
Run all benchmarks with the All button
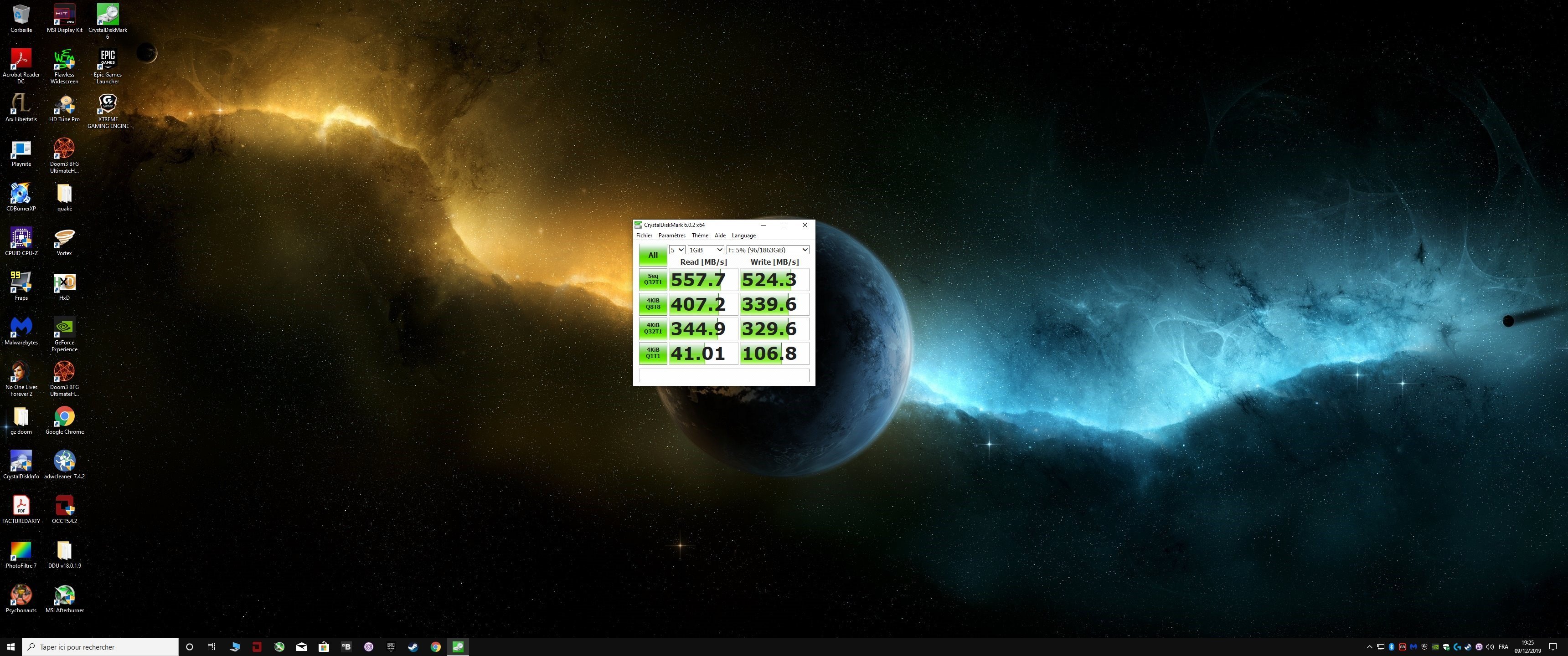coord(653,255)
